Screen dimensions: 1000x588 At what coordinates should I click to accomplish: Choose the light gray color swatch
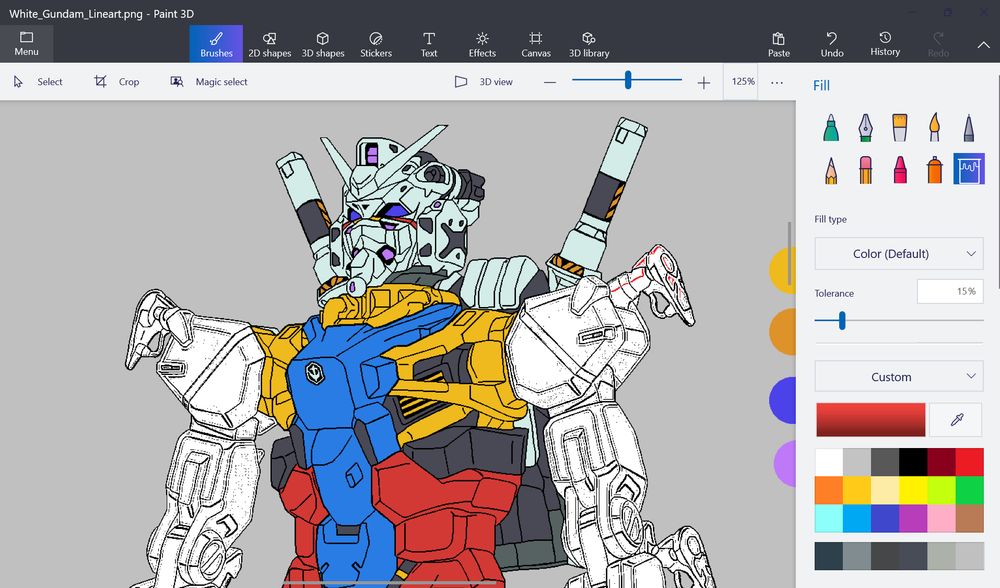(x=857, y=462)
